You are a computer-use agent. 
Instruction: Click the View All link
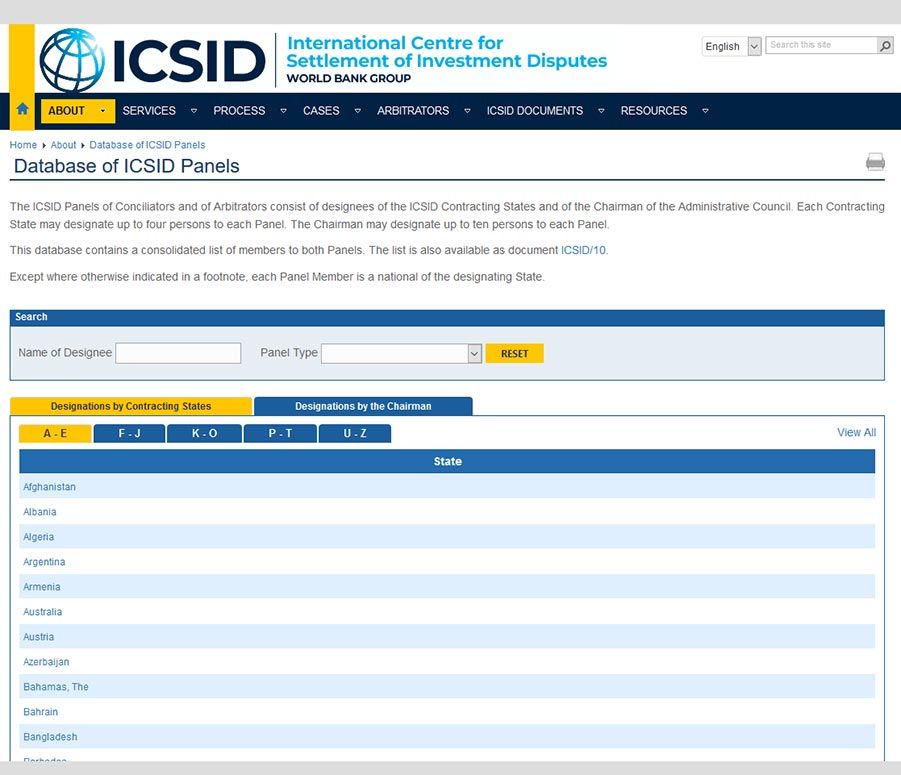pos(855,432)
